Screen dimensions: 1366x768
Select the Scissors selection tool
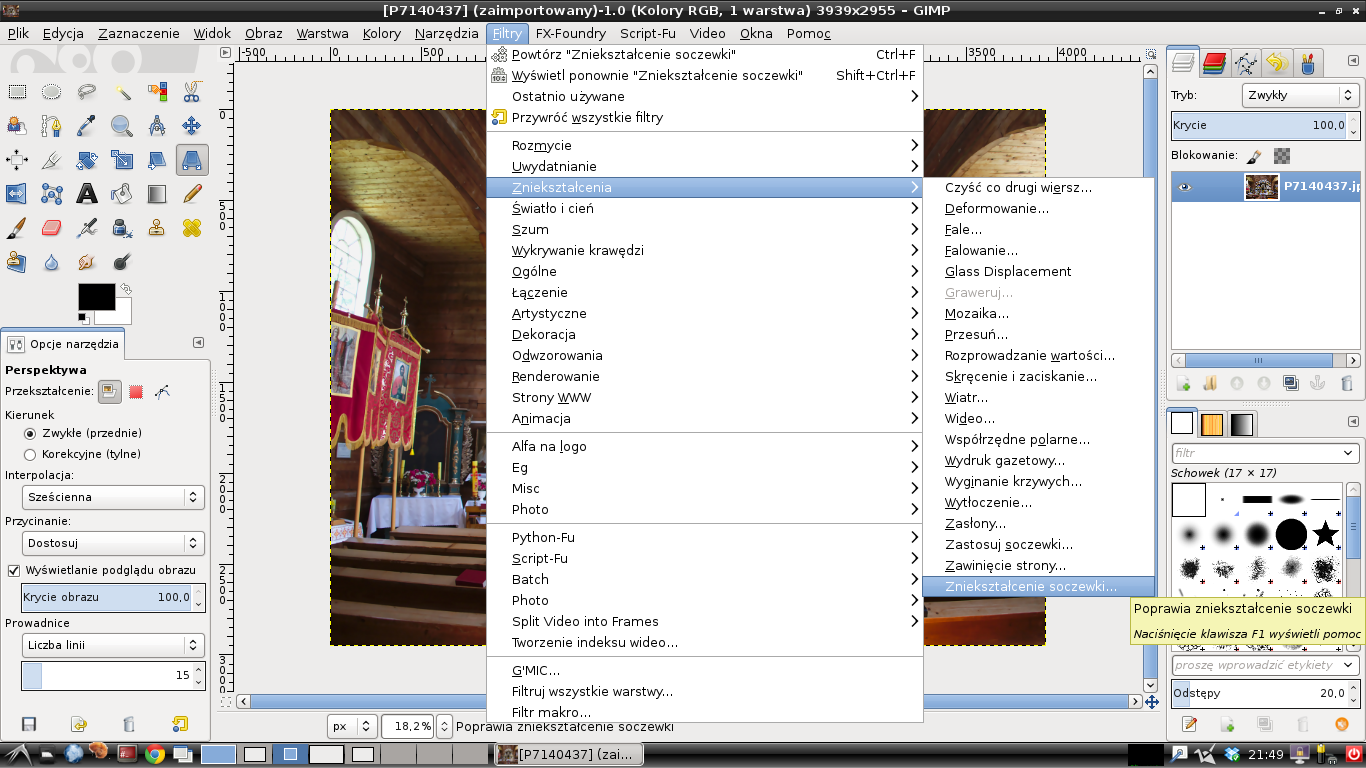point(192,92)
